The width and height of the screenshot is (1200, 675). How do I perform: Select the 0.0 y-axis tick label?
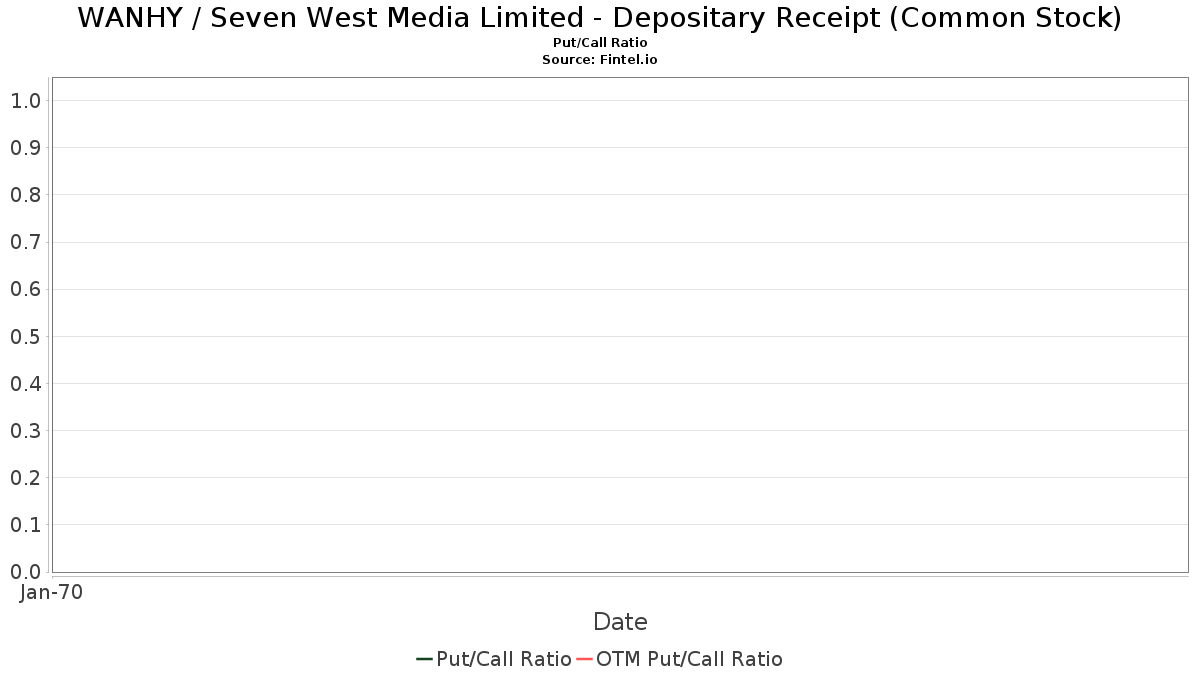pos(25,572)
